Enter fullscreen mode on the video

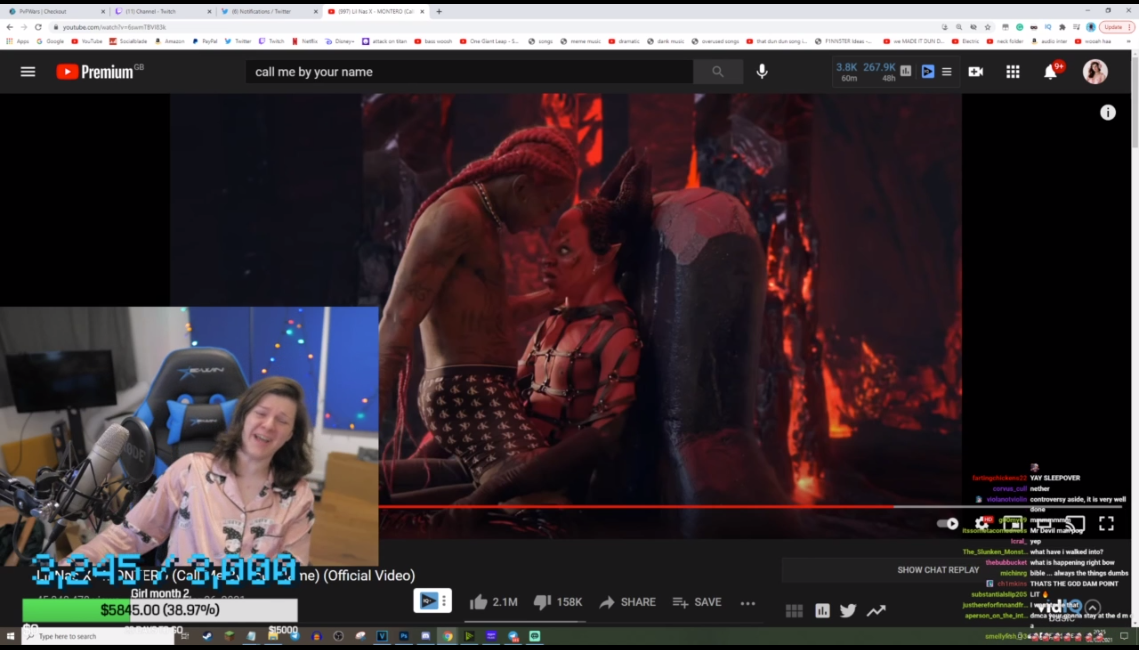pos(1106,523)
